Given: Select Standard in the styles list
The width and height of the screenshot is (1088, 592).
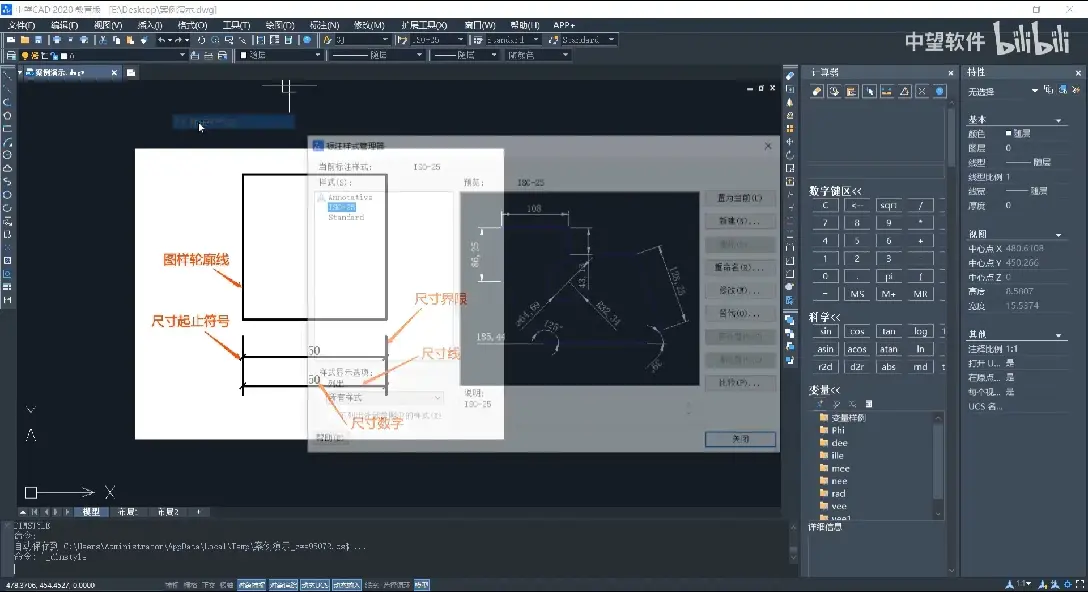Looking at the screenshot, I should point(346,217).
